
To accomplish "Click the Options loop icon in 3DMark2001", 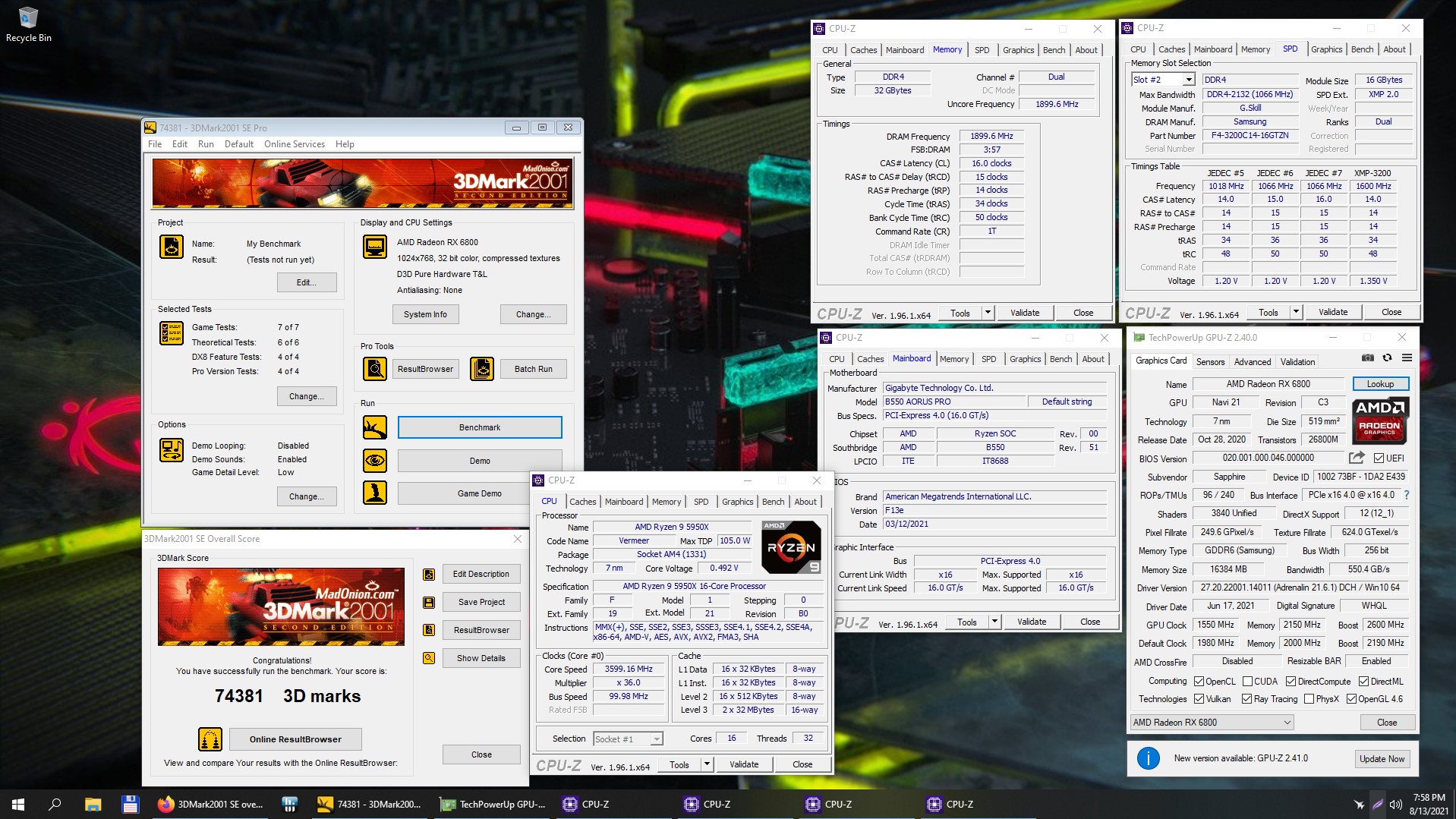I will (172, 450).
